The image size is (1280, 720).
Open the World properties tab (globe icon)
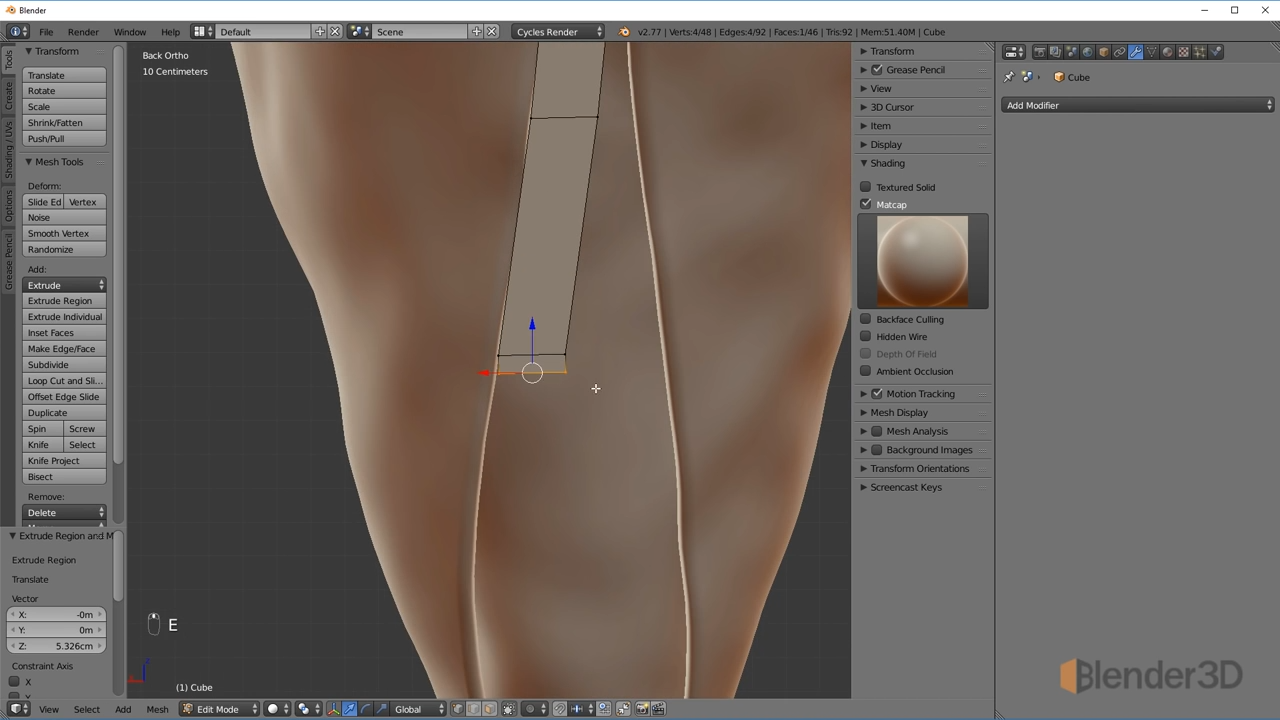tap(1088, 52)
